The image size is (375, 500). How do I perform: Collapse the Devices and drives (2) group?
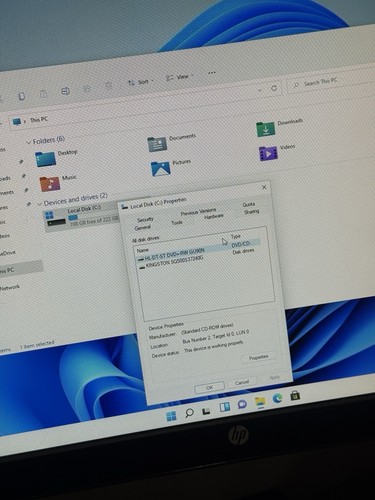[40, 203]
